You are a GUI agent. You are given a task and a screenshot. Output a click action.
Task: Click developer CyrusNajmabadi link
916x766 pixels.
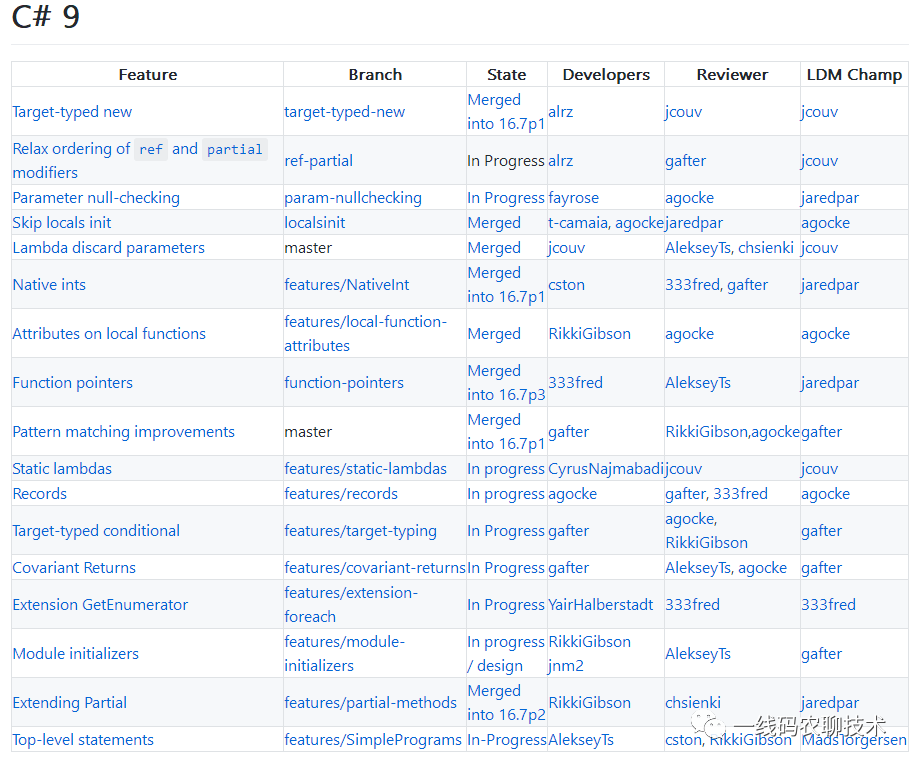coord(606,469)
